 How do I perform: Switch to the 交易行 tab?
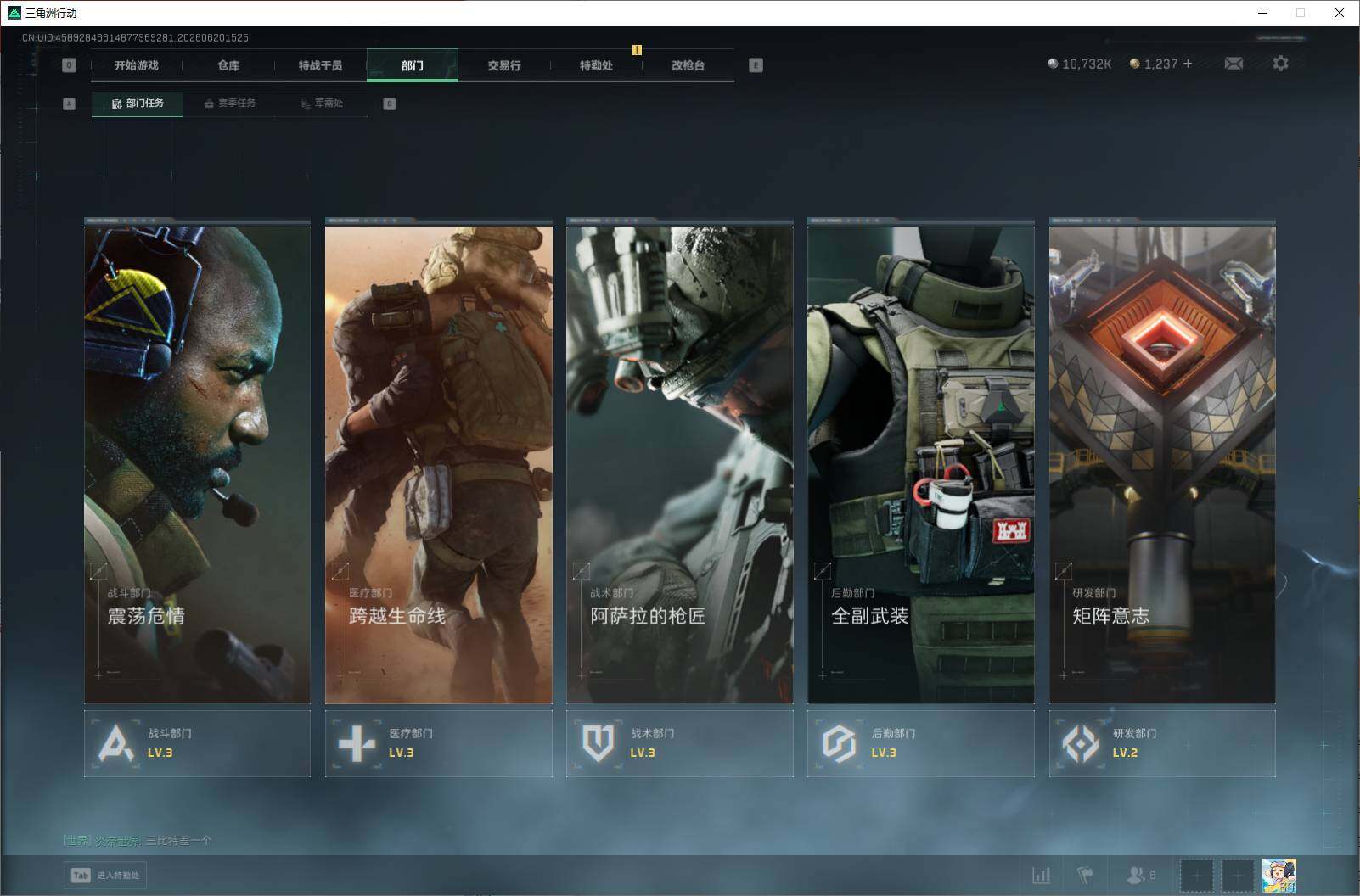point(504,65)
